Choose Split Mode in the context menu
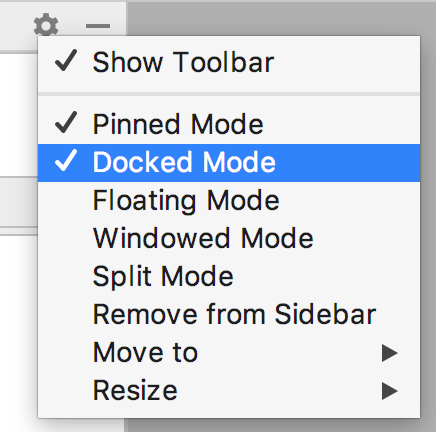Screen dimensions: 436x432 pos(229,277)
